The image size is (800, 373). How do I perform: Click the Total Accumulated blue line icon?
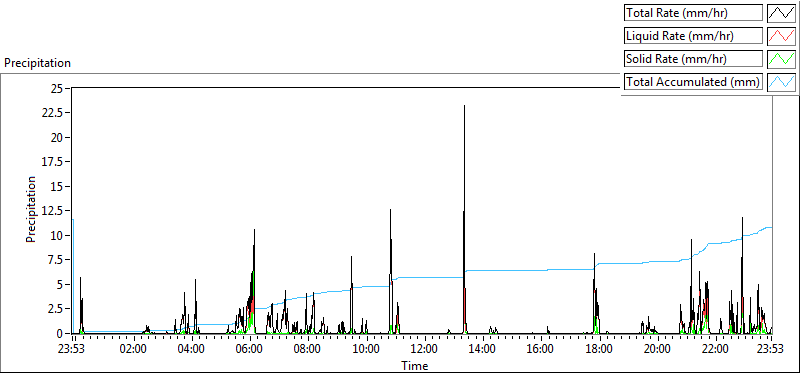coord(781,82)
